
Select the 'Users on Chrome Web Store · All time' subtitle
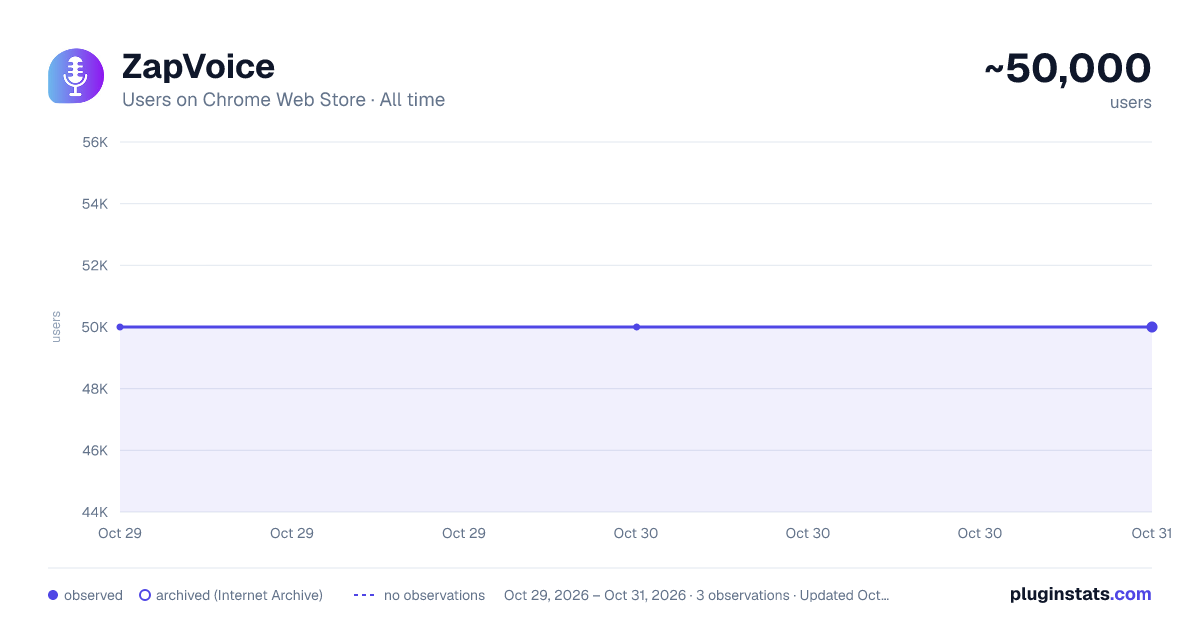[x=283, y=100]
